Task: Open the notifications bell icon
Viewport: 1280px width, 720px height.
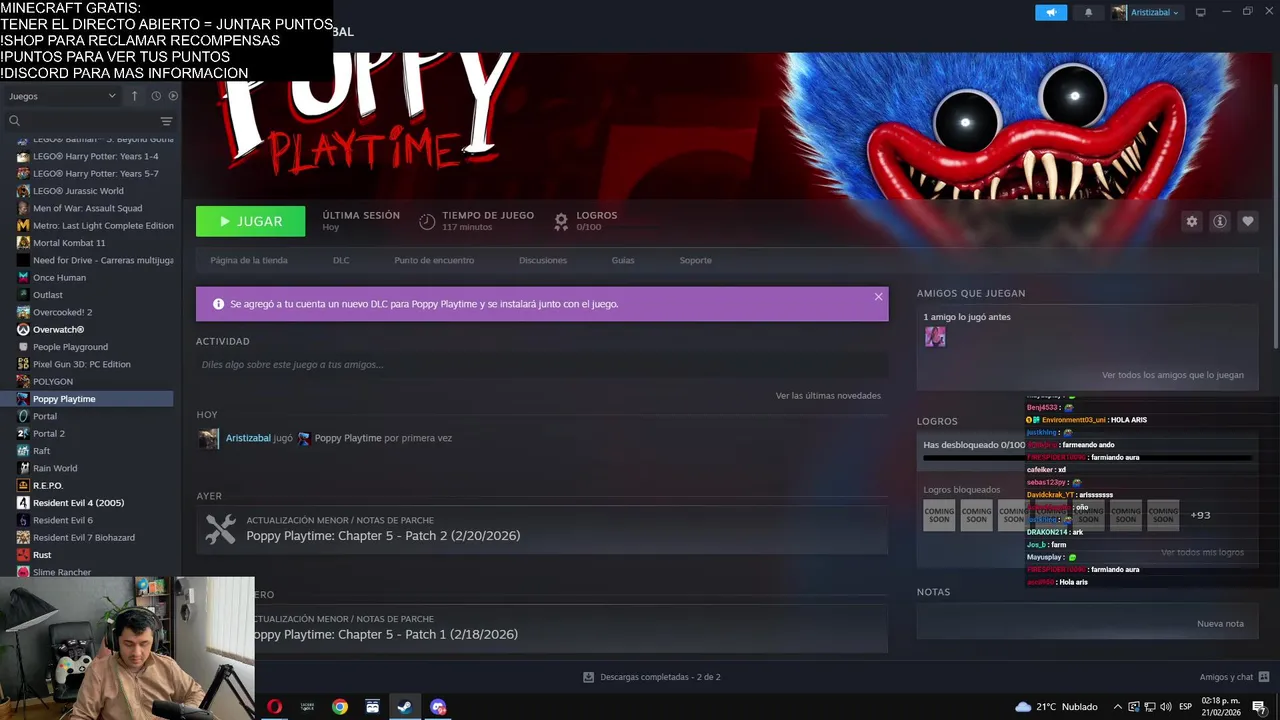Action: (1088, 13)
